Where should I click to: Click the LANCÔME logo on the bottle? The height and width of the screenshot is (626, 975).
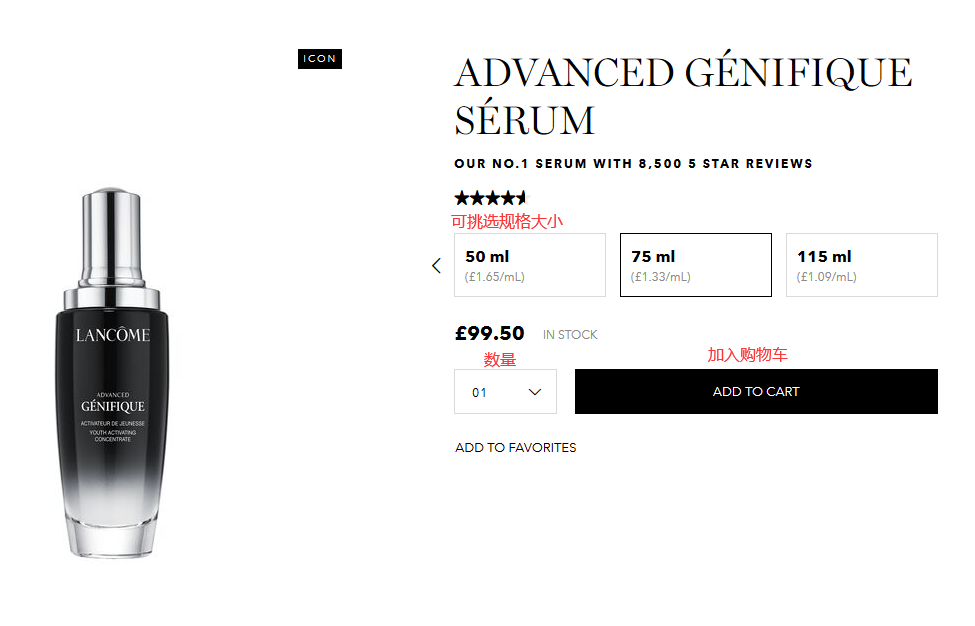(x=112, y=335)
